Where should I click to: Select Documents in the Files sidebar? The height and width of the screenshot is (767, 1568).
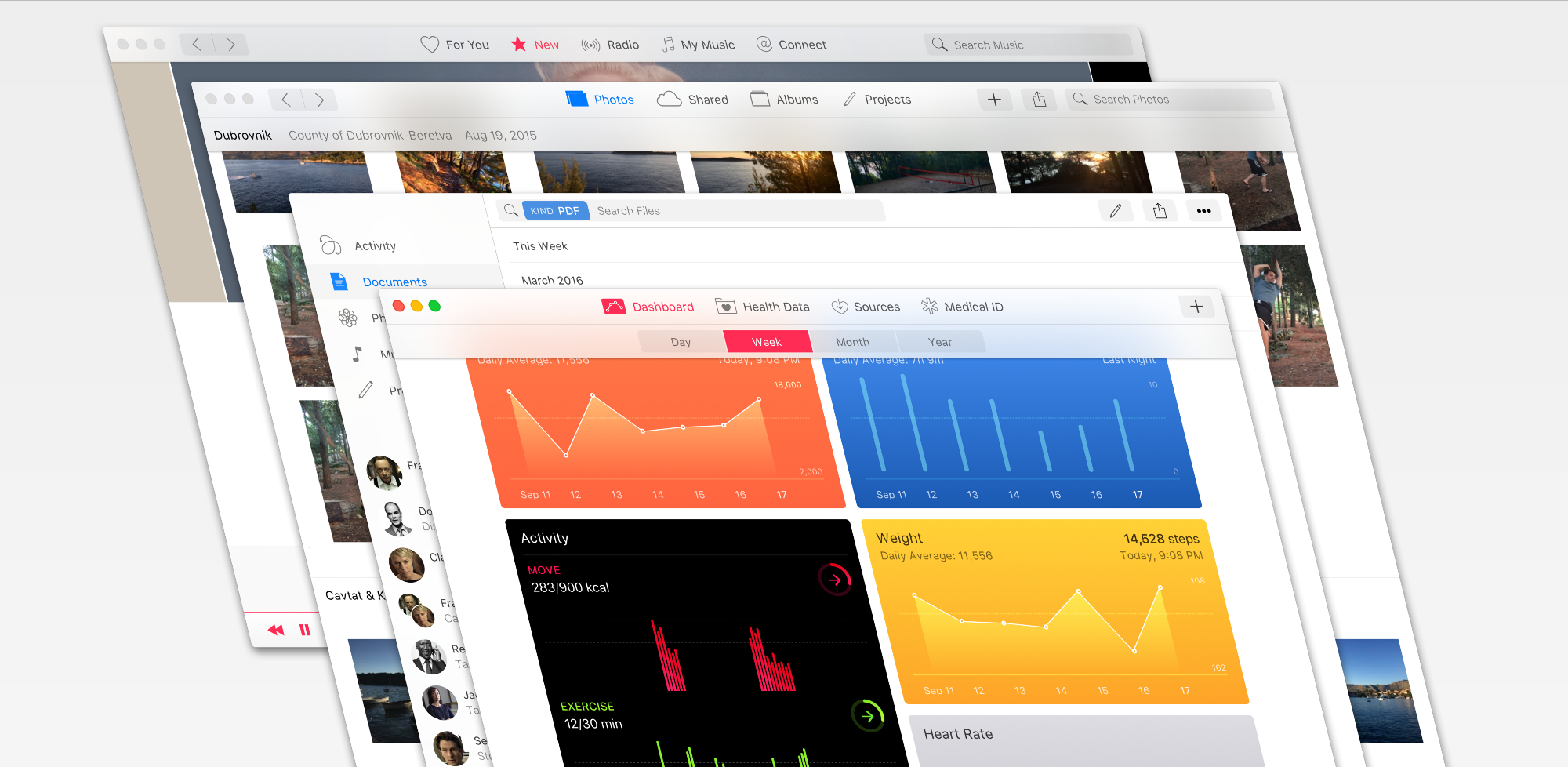pos(379,282)
